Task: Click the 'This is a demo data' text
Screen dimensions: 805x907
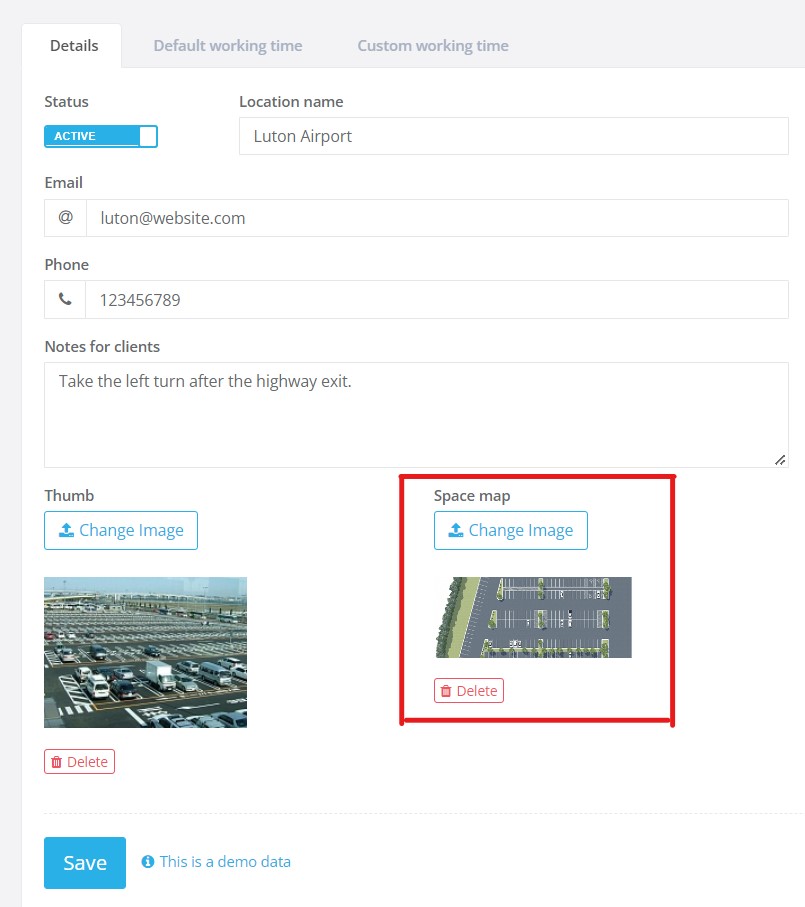Action: pos(225,862)
